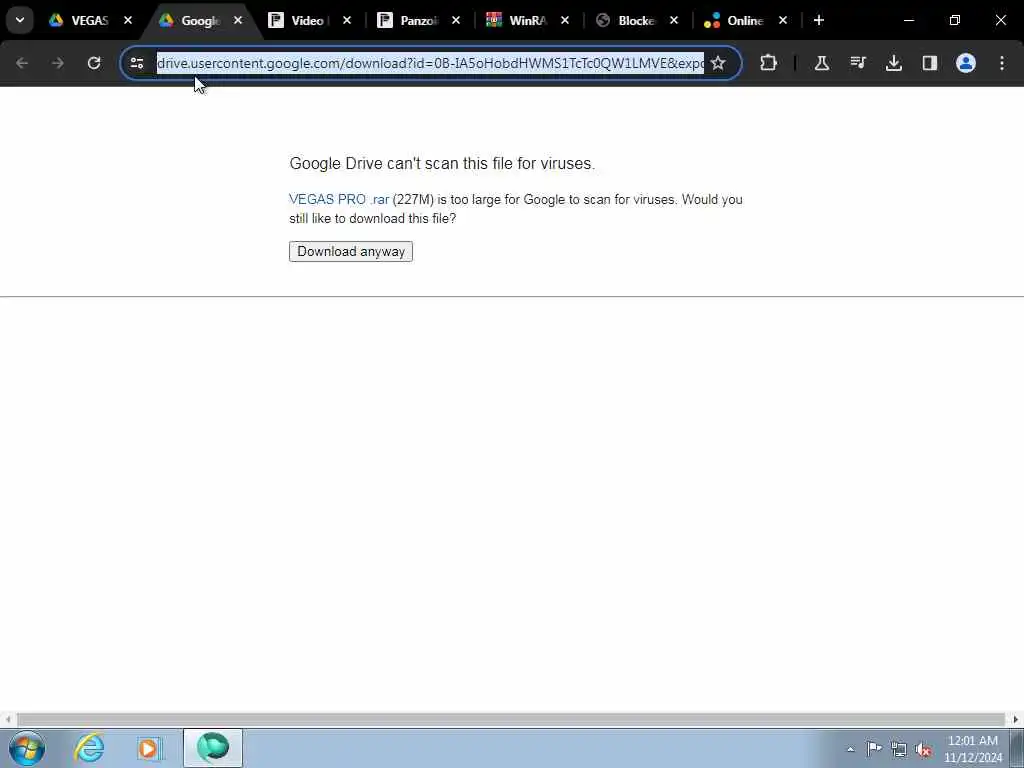Launch Windows Media Player from taskbar

point(150,748)
